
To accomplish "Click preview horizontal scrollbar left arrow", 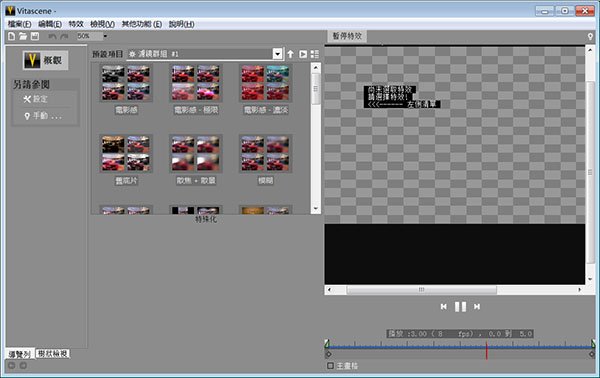I will [329, 290].
